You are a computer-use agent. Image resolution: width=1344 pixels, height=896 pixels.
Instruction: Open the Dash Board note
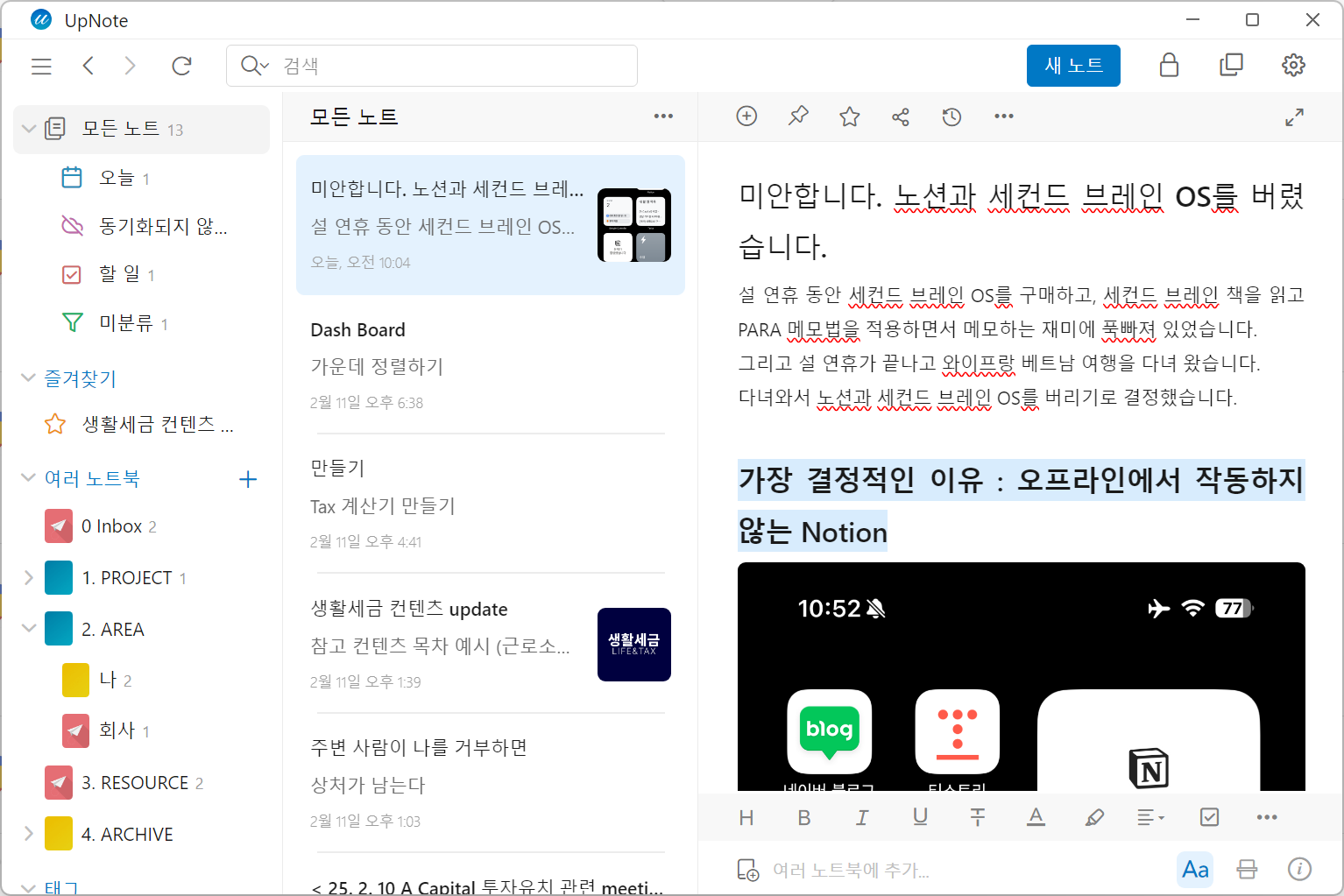coord(491,364)
